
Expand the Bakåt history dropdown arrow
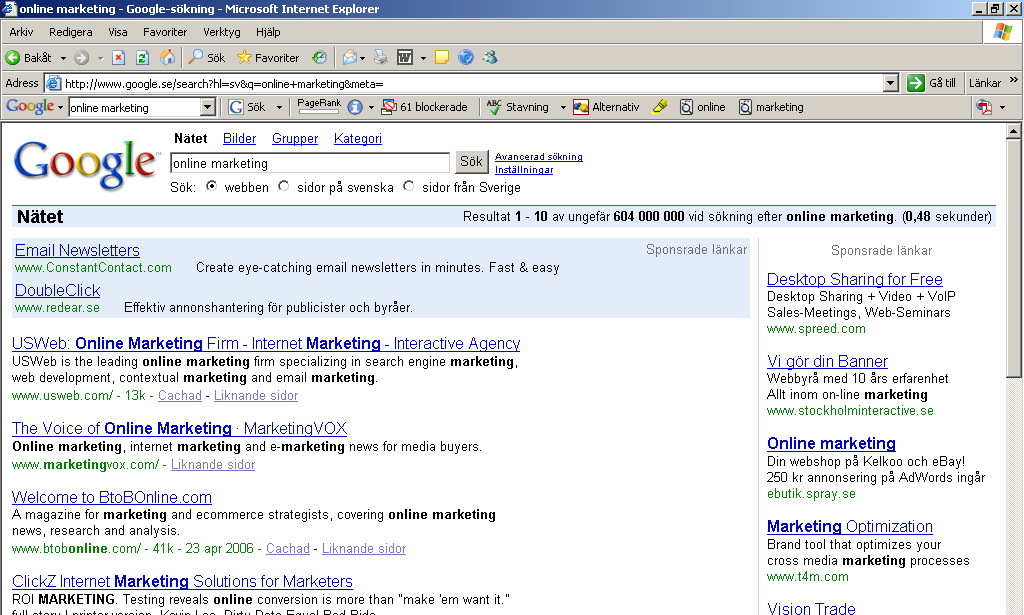(63, 58)
